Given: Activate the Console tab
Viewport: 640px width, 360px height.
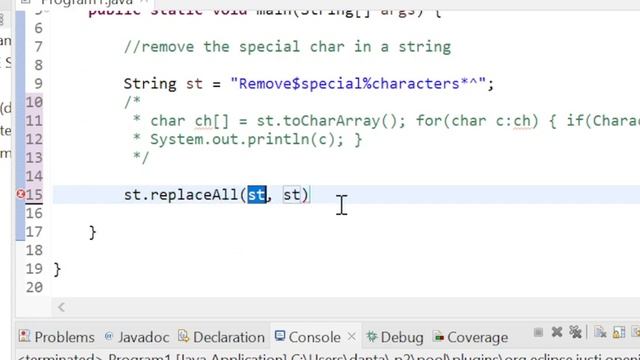Looking at the screenshot, I should (308, 337).
